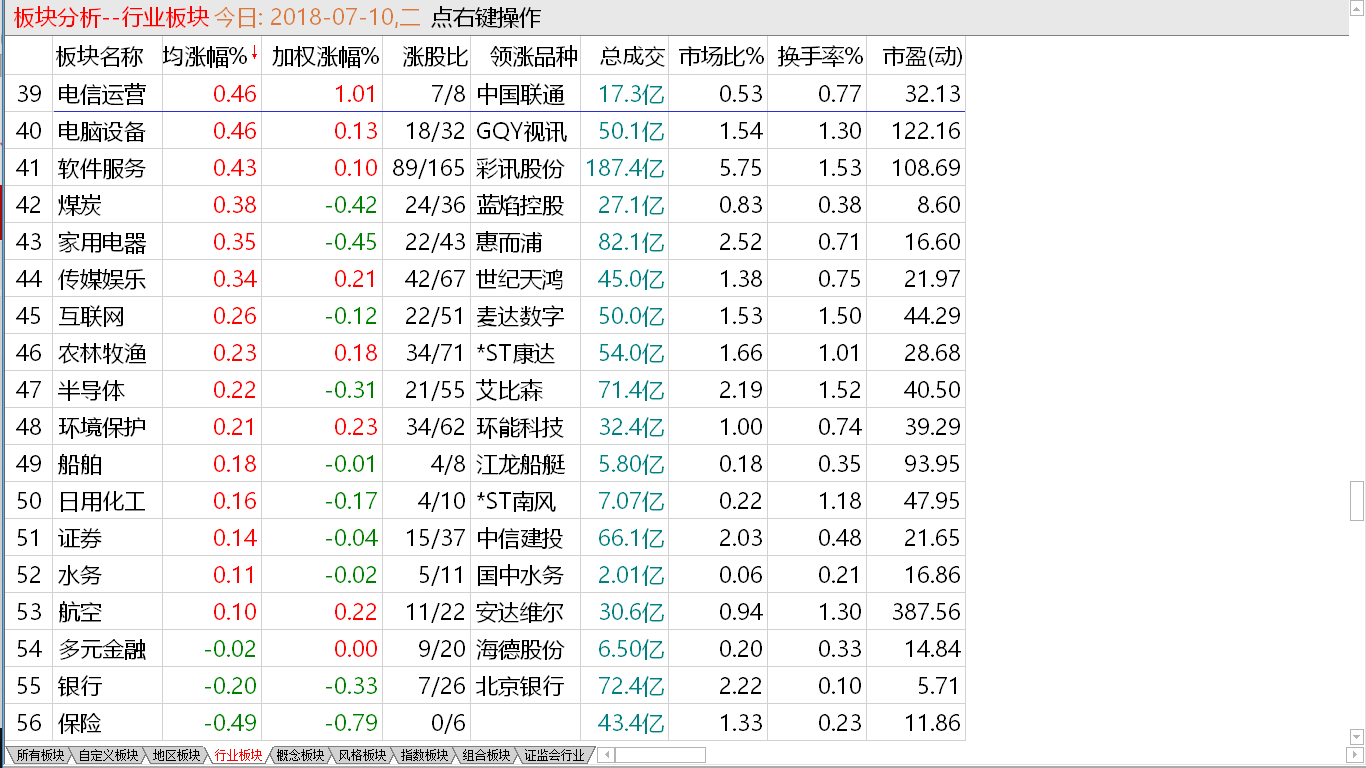Select the 电脑设备 sector row

pos(485,131)
